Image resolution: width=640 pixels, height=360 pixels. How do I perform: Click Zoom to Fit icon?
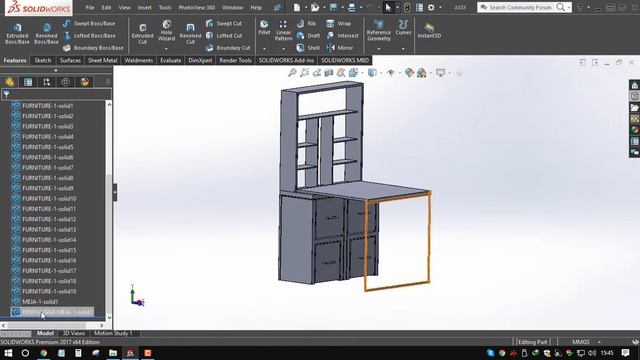click(x=292, y=73)
